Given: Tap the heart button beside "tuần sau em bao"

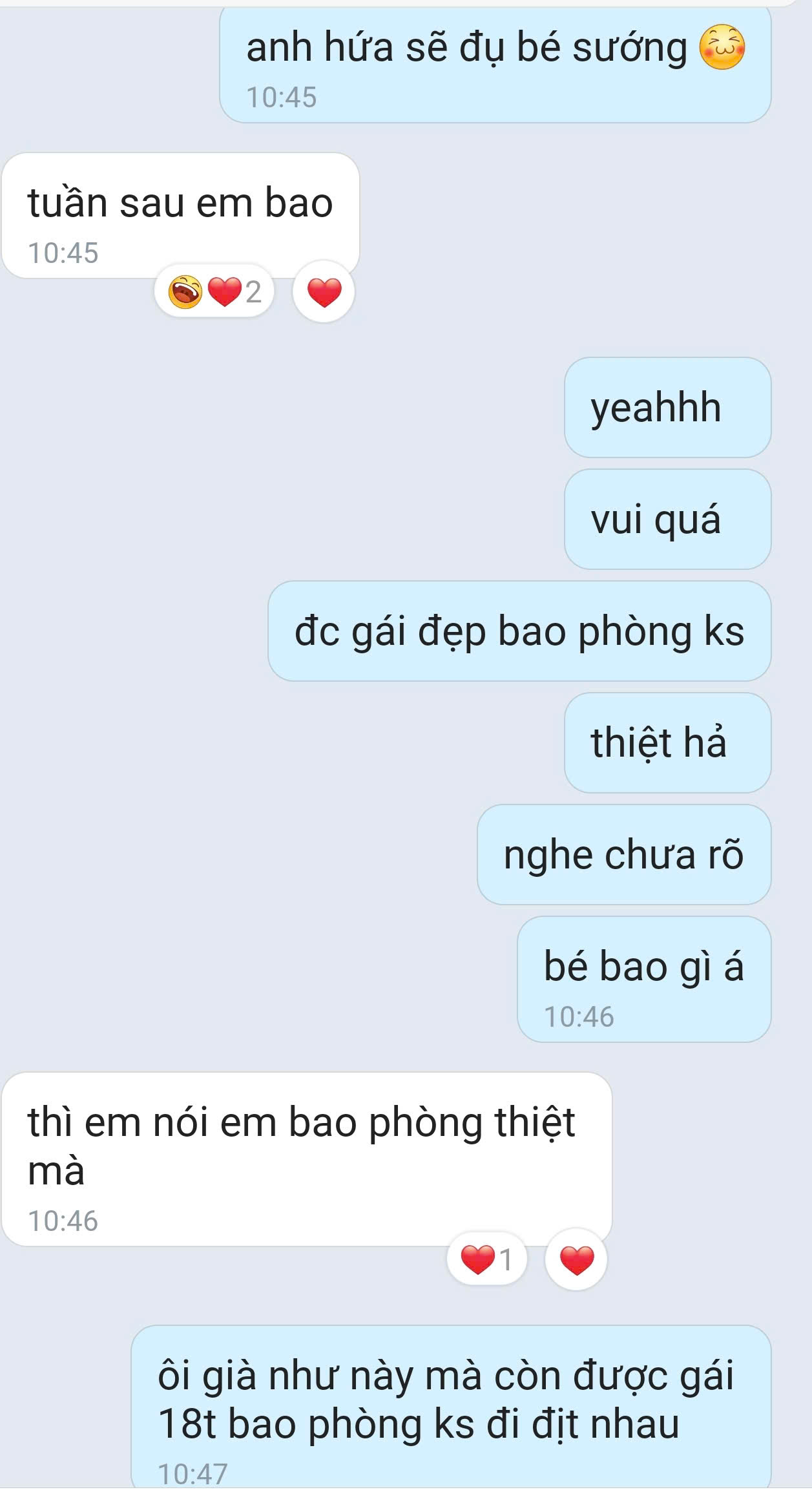Looking at the screenshot, I should [324, 292].
